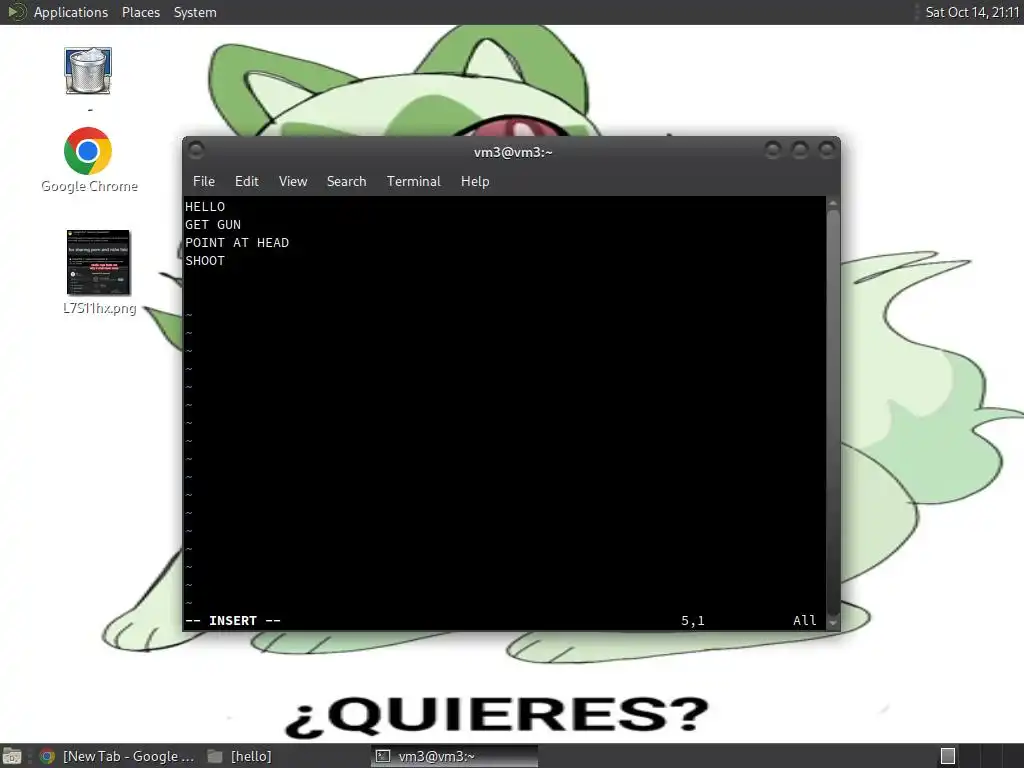Click the All indicator in vim status line
The image size is (1024, 768).
[805, 621]
